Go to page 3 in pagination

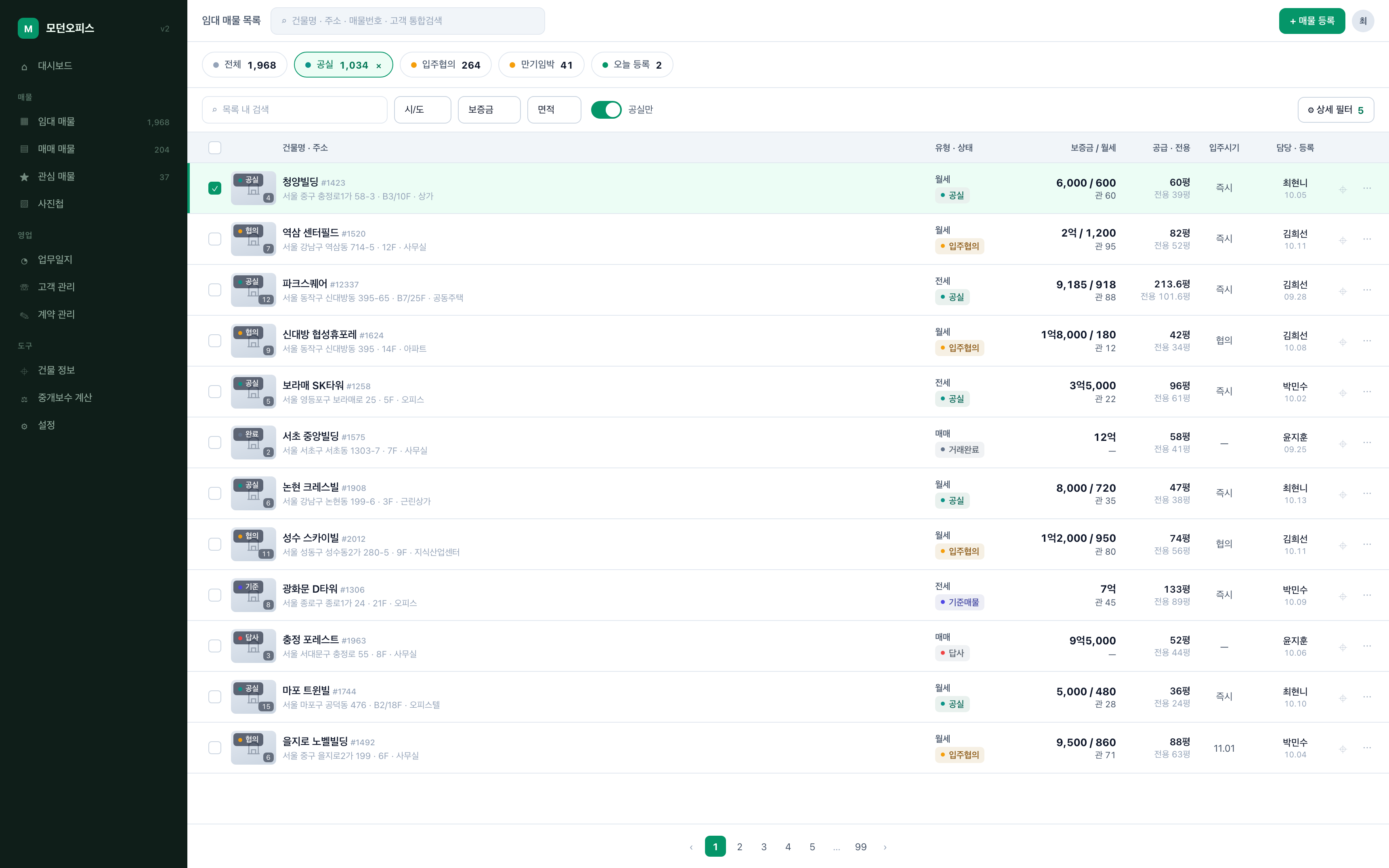click(764, 847)
